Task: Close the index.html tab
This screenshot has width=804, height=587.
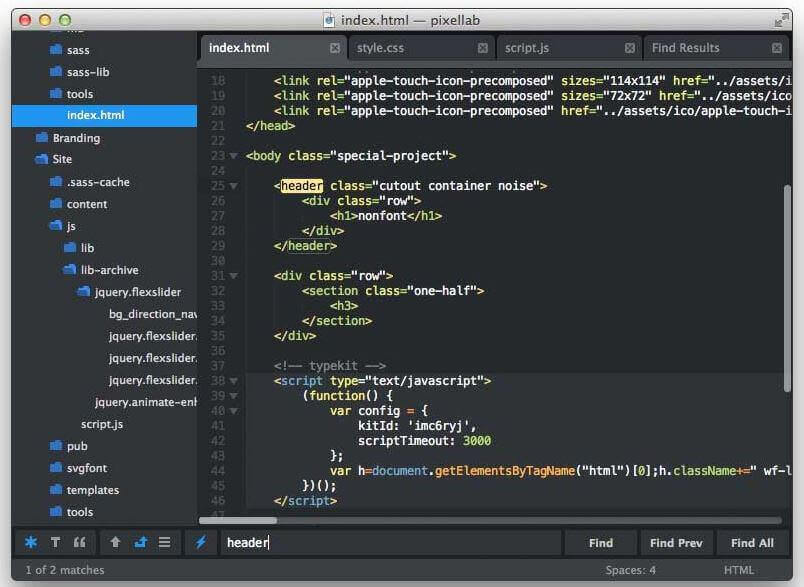Action: [x=335, y=48]
